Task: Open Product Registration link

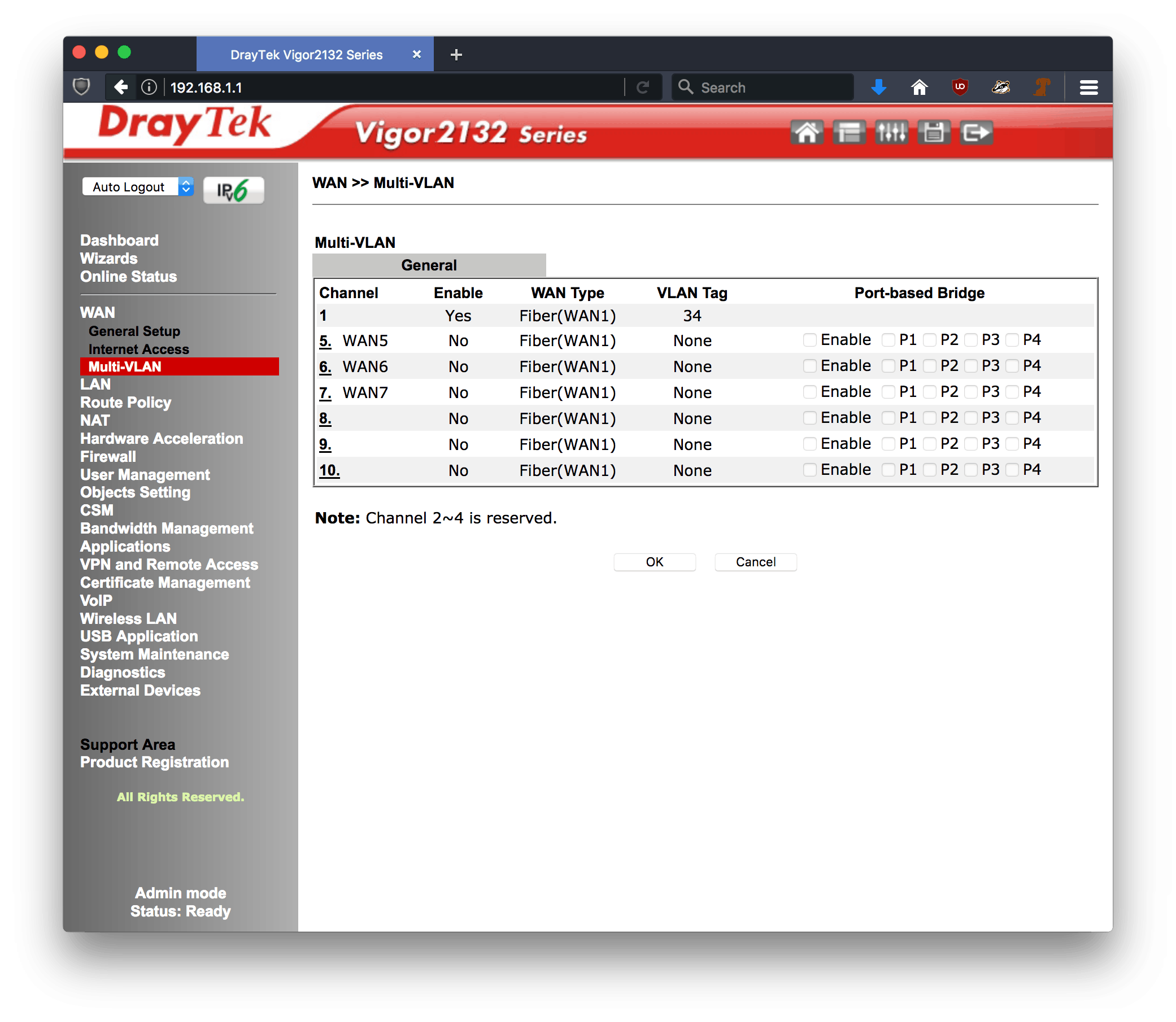Action: pyautogui.click(x=154, y=762)
